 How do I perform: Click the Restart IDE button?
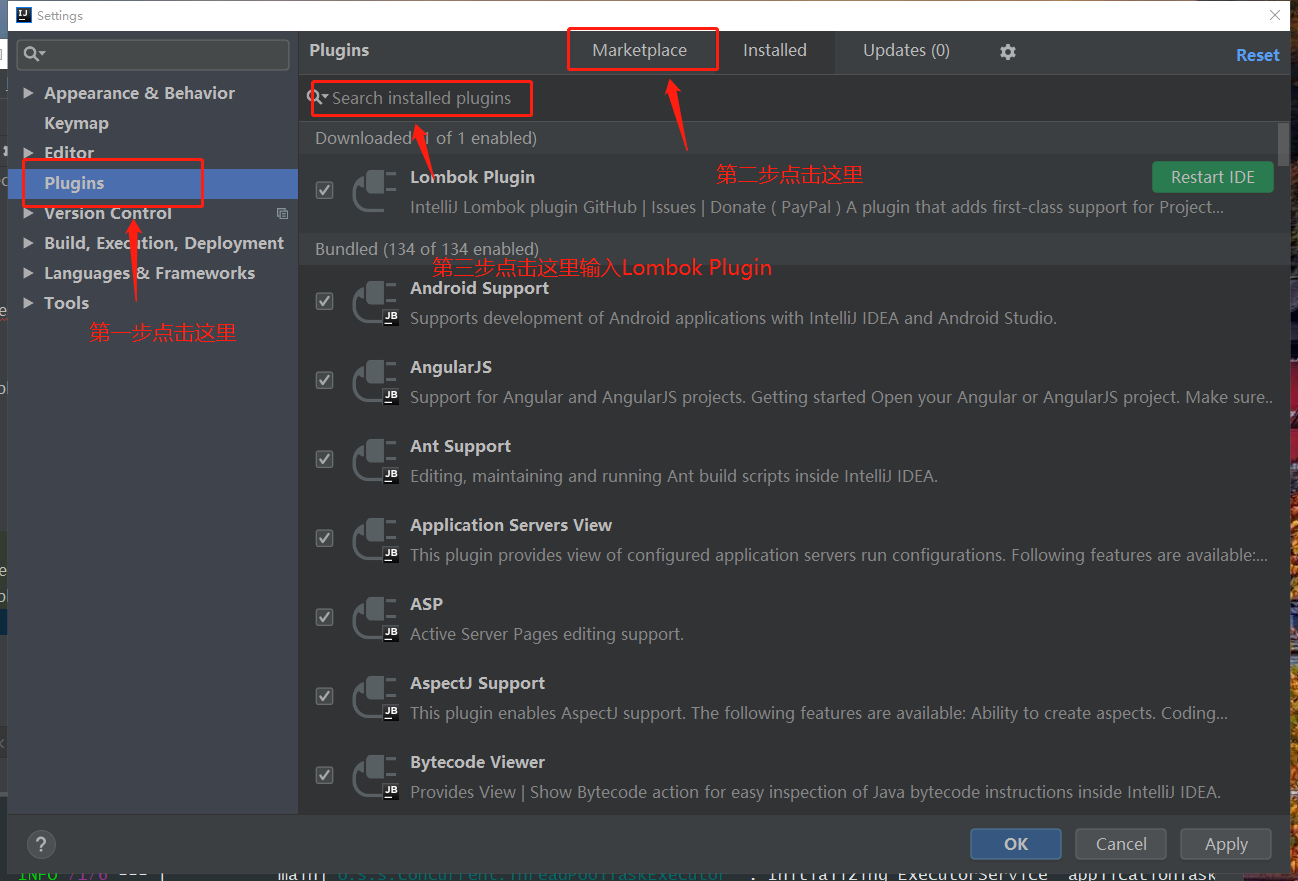1212,177
